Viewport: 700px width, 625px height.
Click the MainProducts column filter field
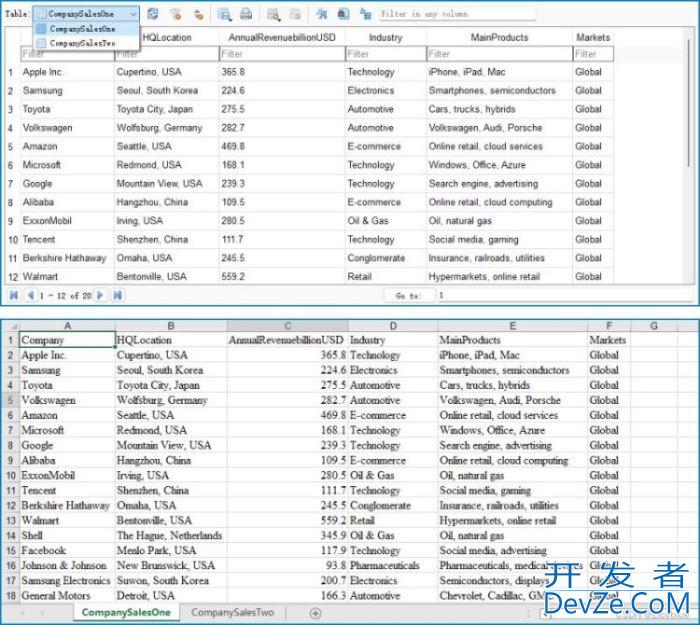[x=500, y=54]
